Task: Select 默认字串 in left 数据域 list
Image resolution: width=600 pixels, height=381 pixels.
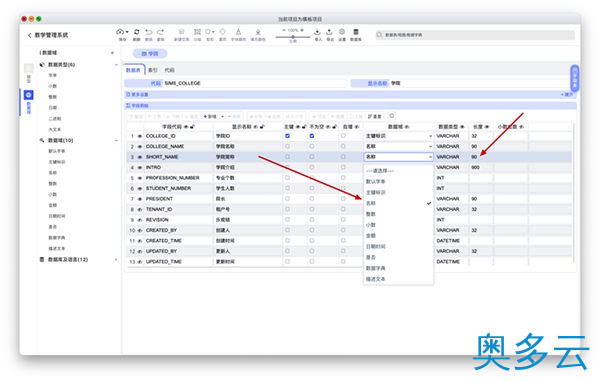Action: click(57, 151)
